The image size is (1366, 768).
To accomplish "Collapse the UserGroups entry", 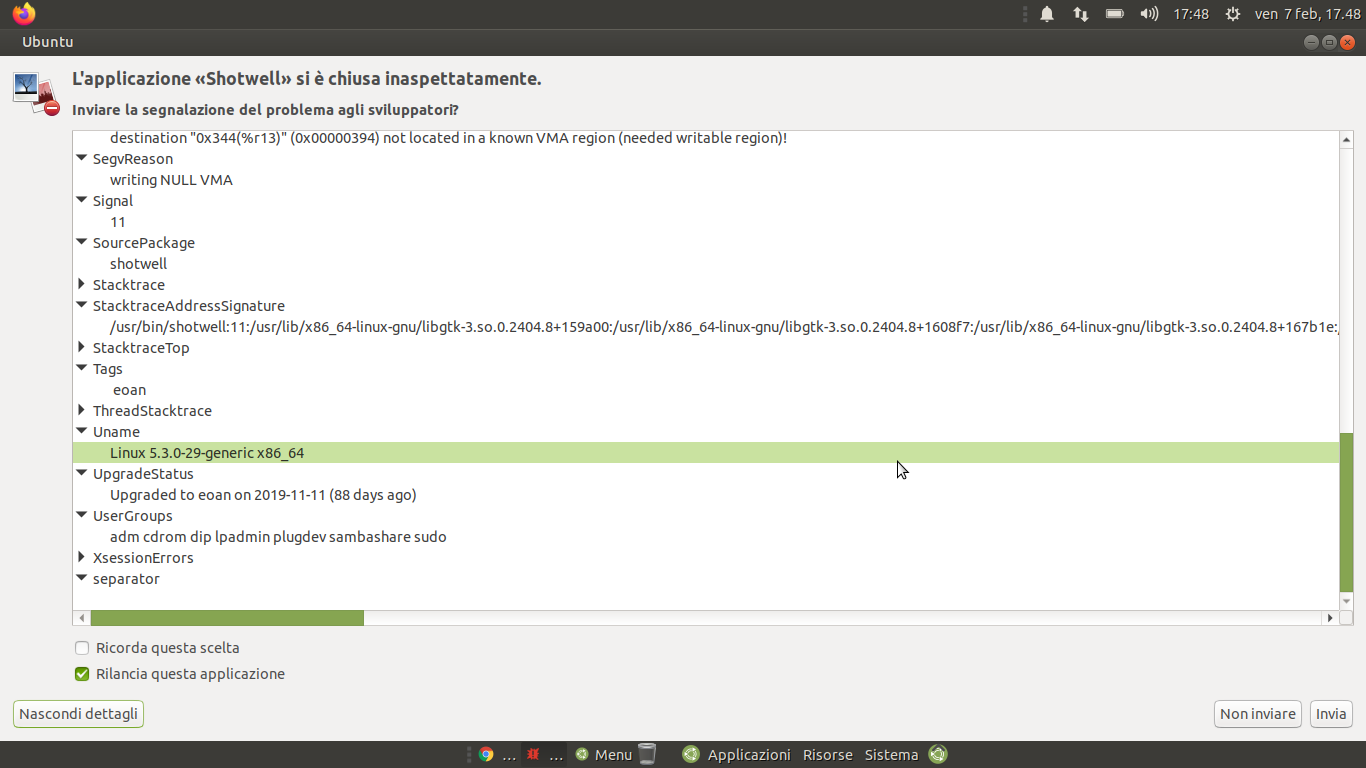I will click(x=82, y=516).
